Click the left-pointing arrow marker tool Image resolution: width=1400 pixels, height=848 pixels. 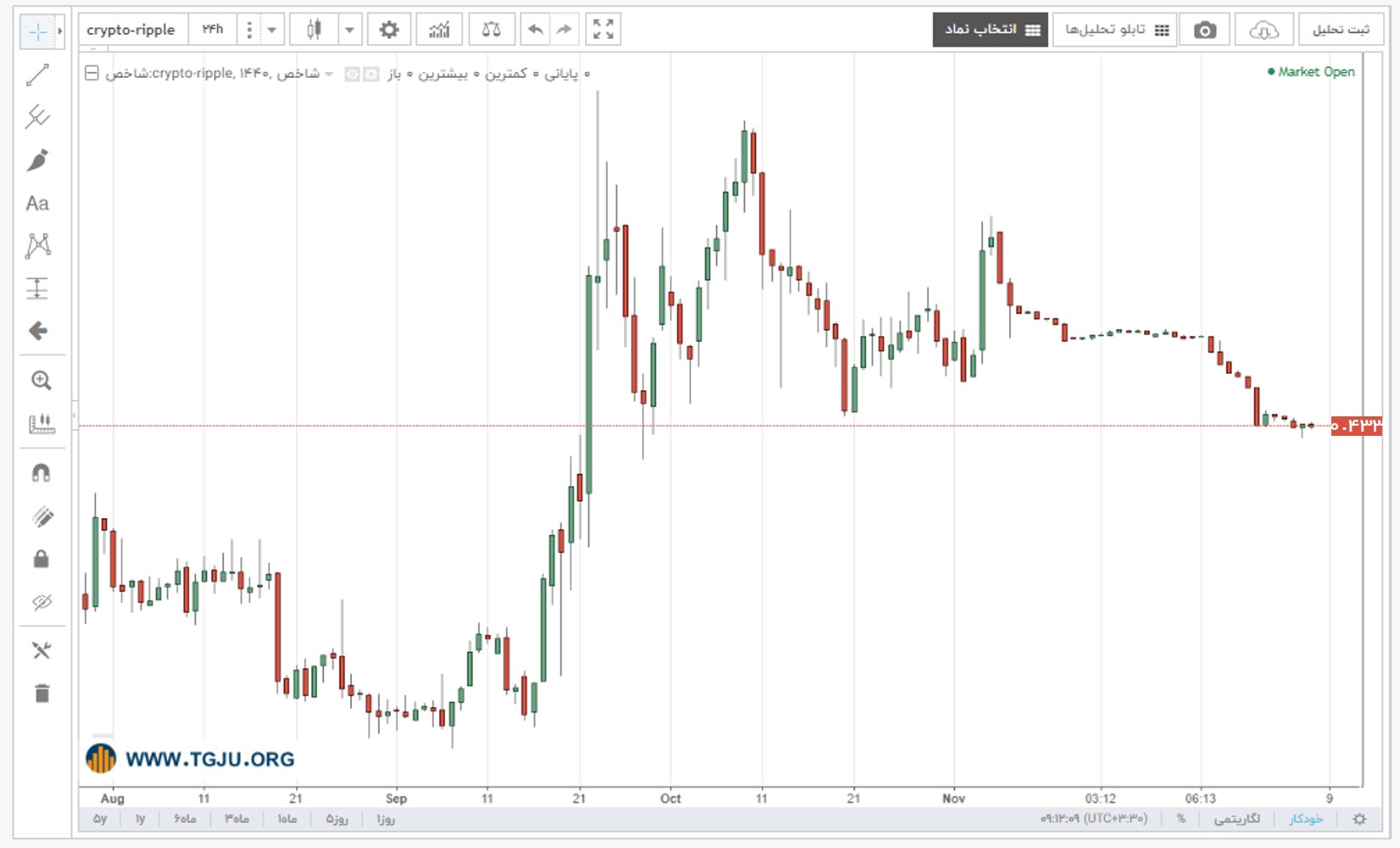pos(37,331)
